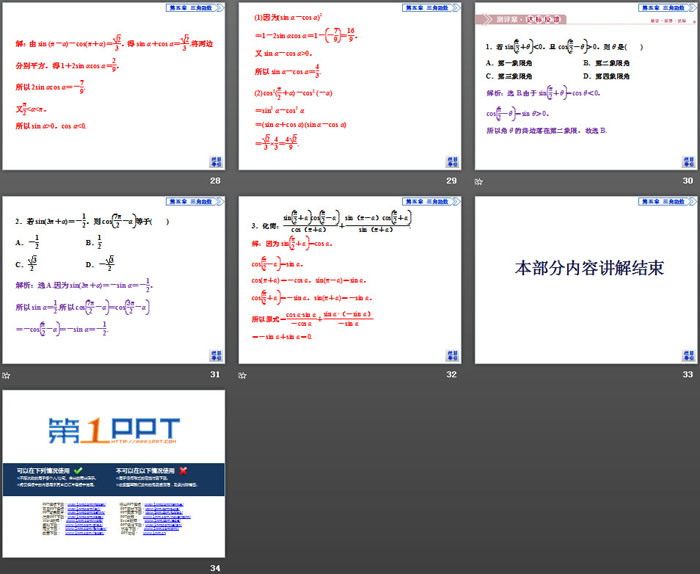700x574 pixels.
Task: Click the blue corner button on slide 31
Action: [216, 354]
